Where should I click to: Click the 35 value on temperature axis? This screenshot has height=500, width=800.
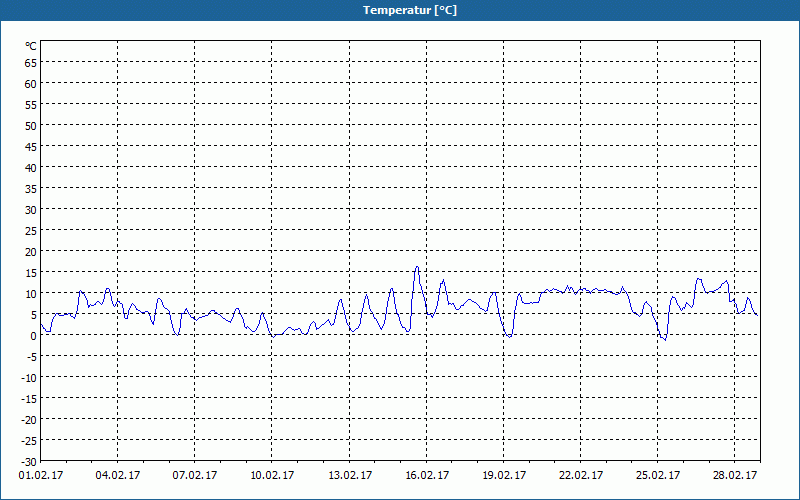click(x=31, y=188)
